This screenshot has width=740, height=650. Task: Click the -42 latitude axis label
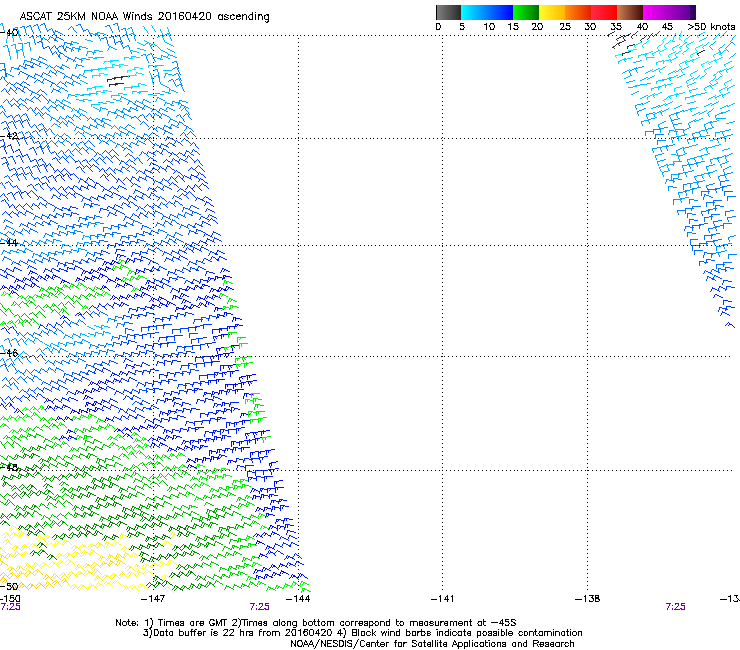tap(9, 136)
